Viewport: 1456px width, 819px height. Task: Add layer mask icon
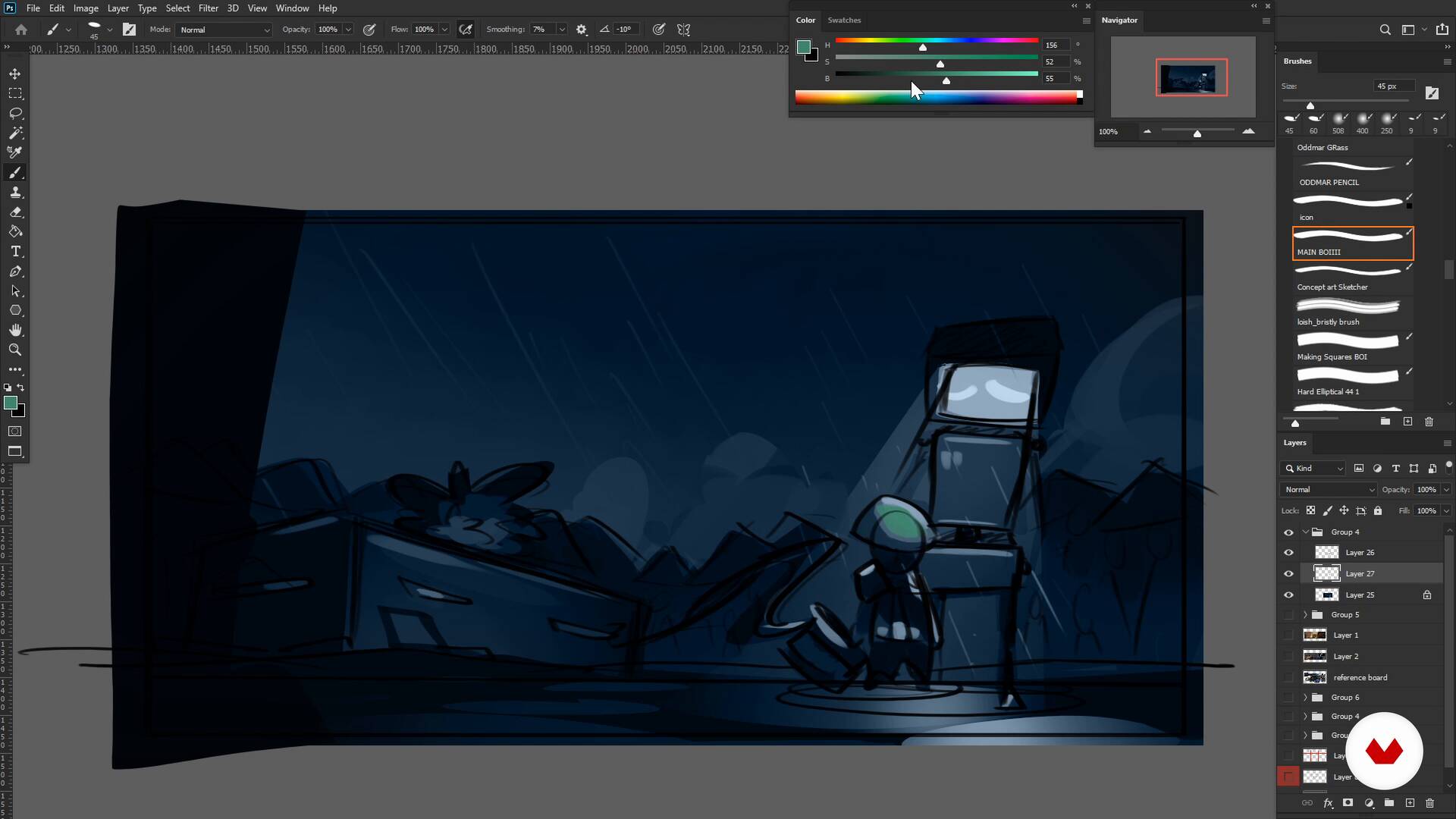click(1348, 802)
